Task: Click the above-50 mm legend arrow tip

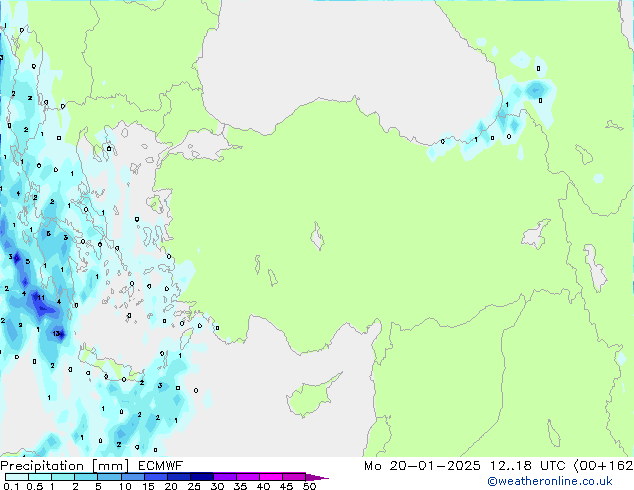Action: pyautogui.click(x=317, y=477)
